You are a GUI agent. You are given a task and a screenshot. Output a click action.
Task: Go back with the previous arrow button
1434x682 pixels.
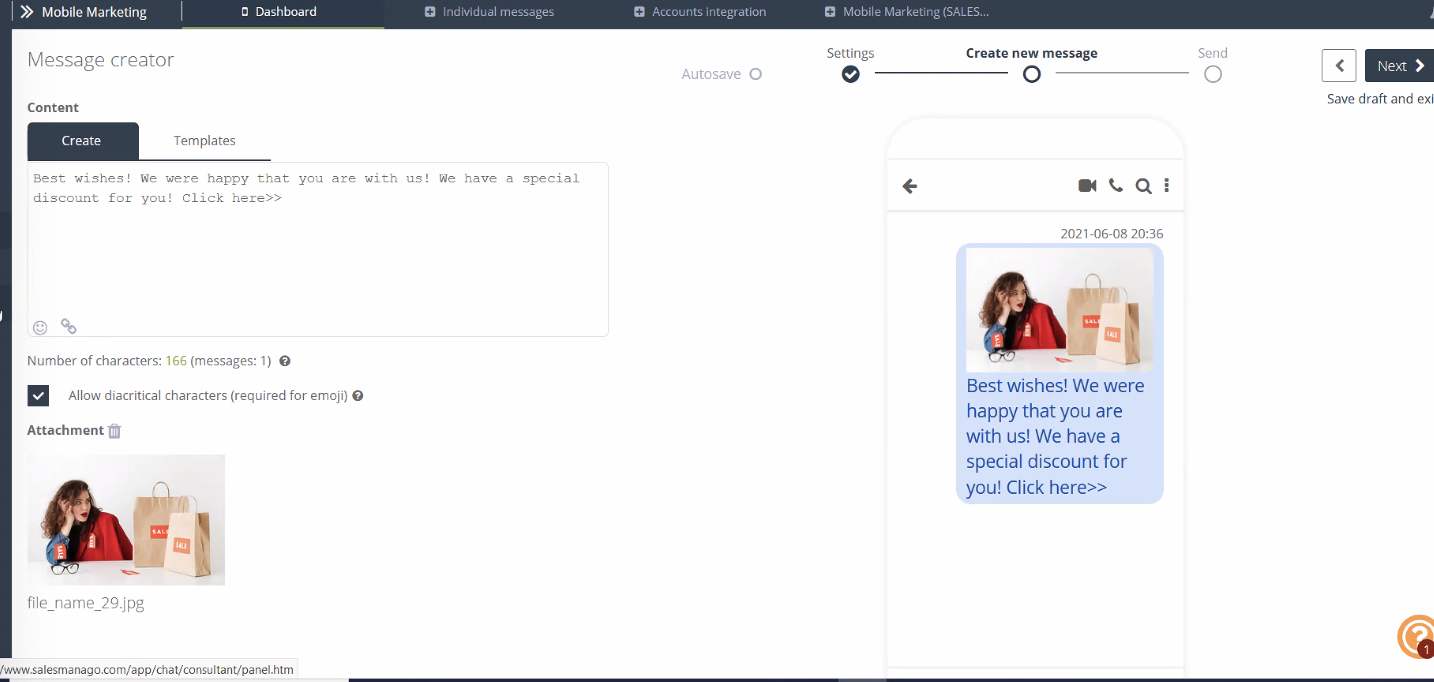point(1339,66)
